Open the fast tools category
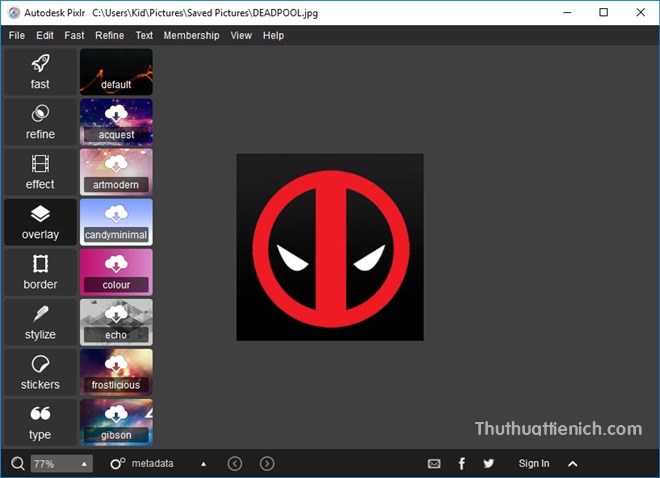Screen dimensions: 660x478 40,72
